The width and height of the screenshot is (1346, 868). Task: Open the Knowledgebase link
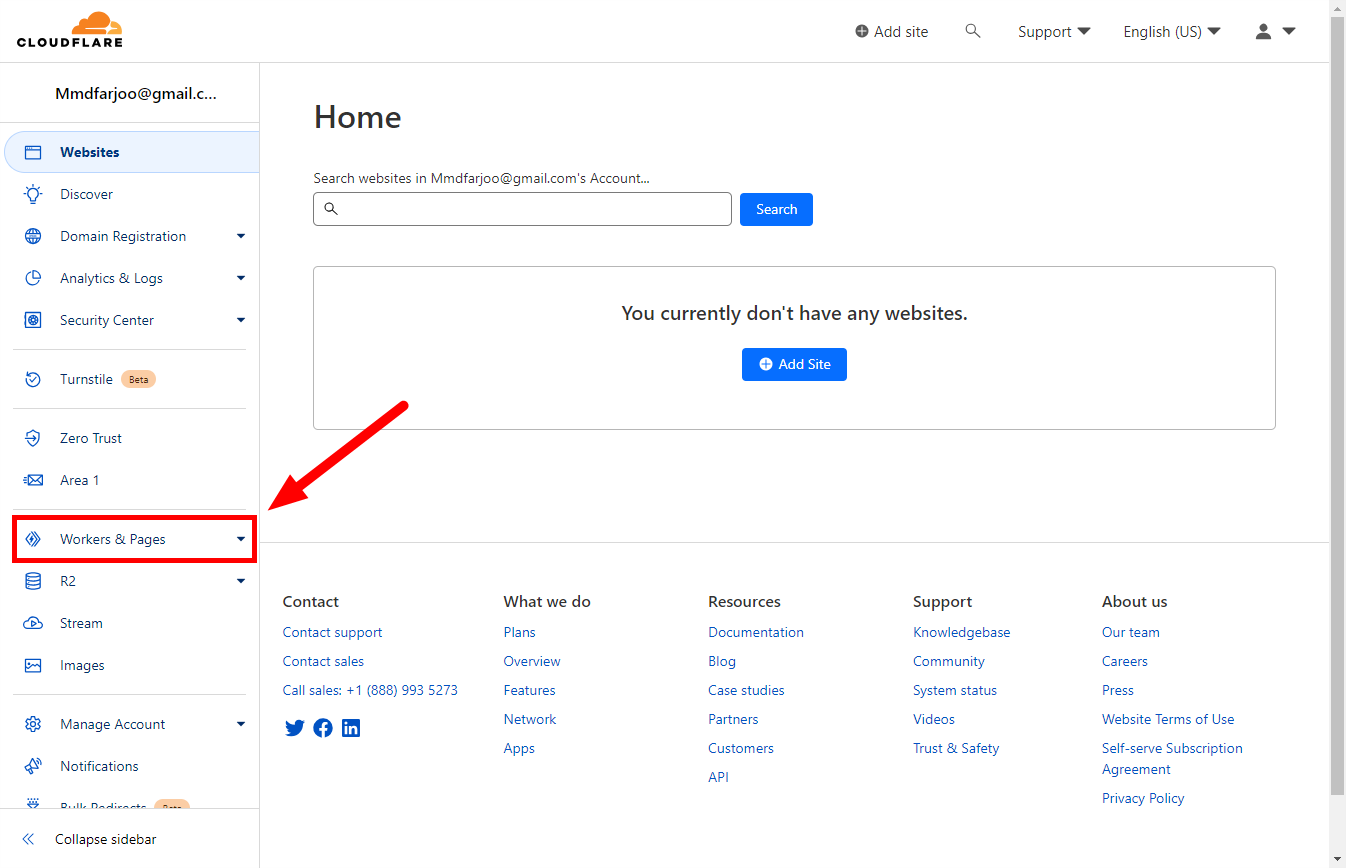tap(961, 632)
